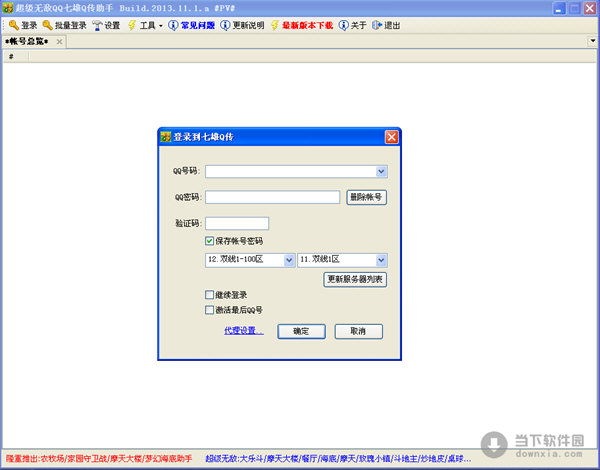
Task: Click the 退出 exit icon
Action: (377, 25)
